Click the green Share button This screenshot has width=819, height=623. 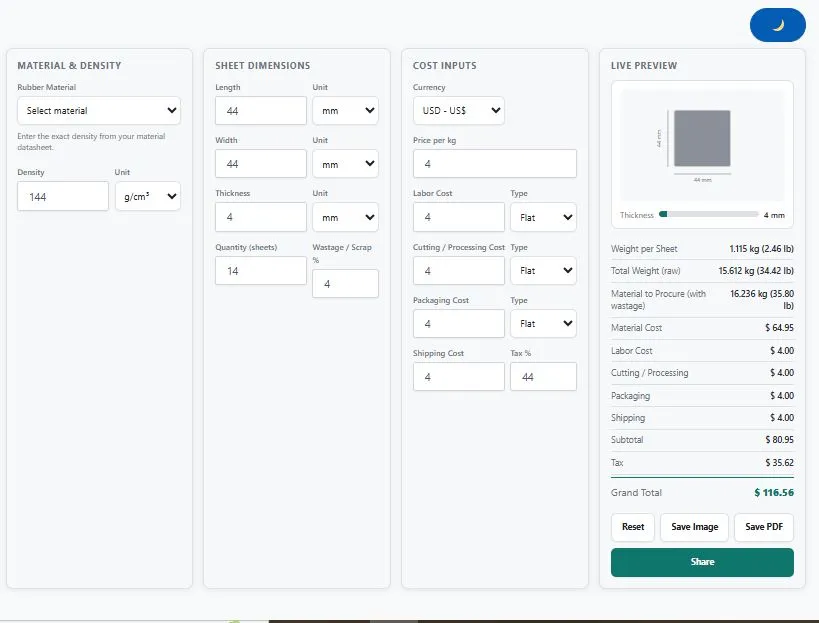click(702, 562)
